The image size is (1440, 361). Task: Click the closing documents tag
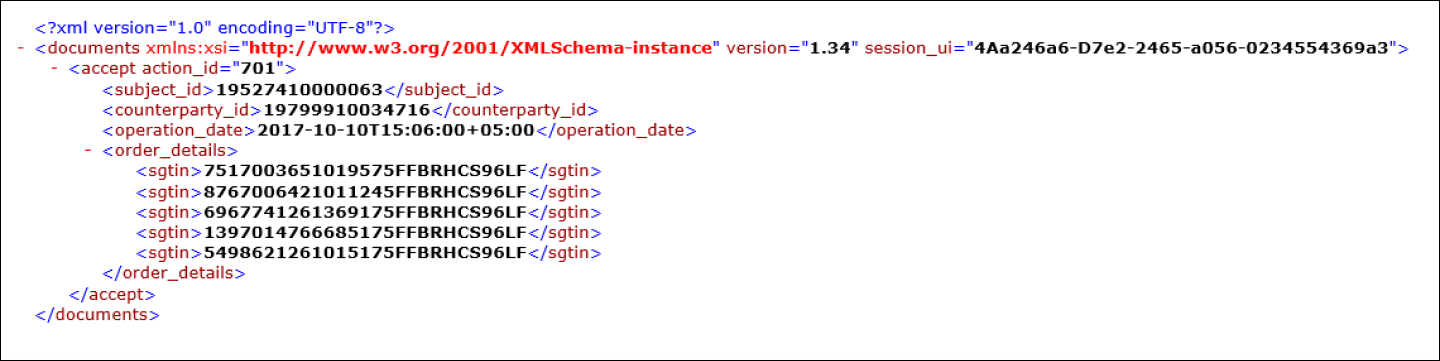pos(97,314)
